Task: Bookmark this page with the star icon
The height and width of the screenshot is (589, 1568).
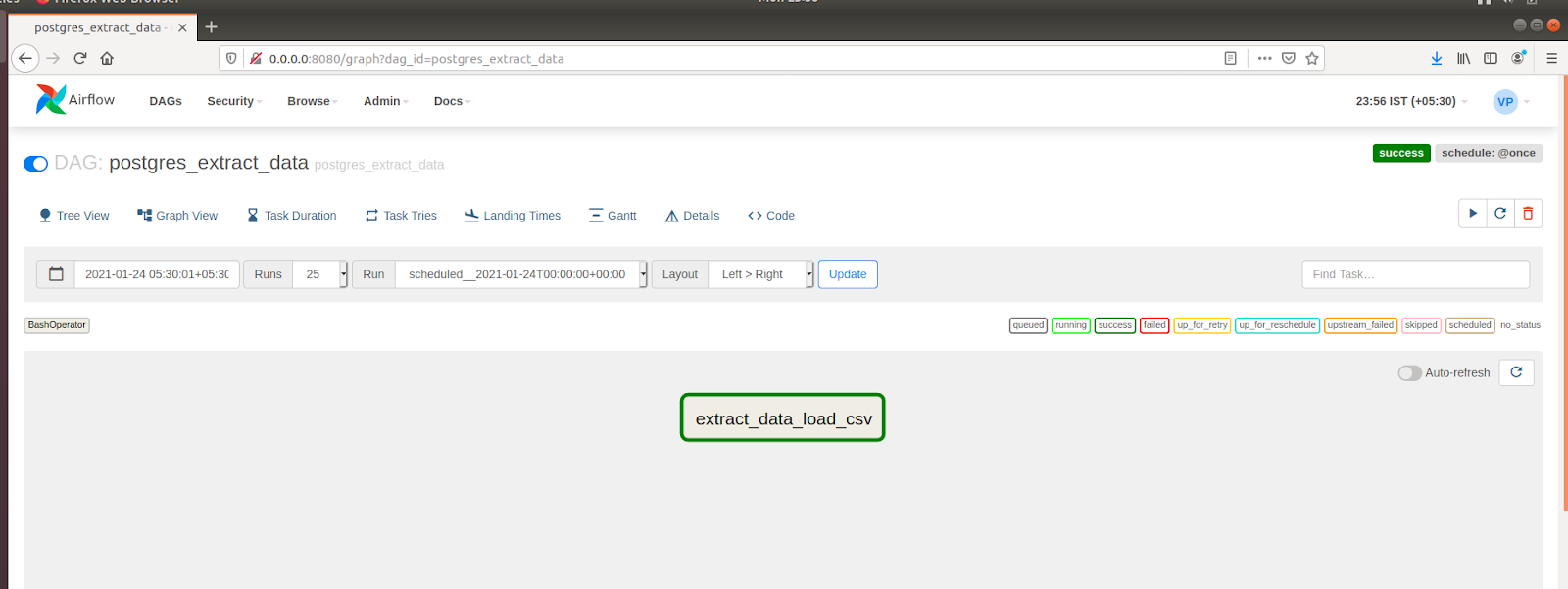Action: point(1312,59)
